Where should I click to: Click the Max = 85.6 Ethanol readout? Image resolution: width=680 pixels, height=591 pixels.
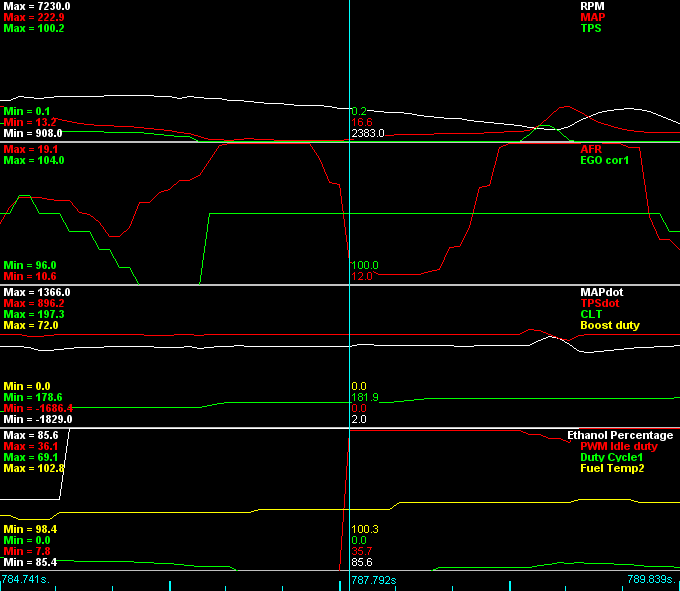click(x=31, y=435)
